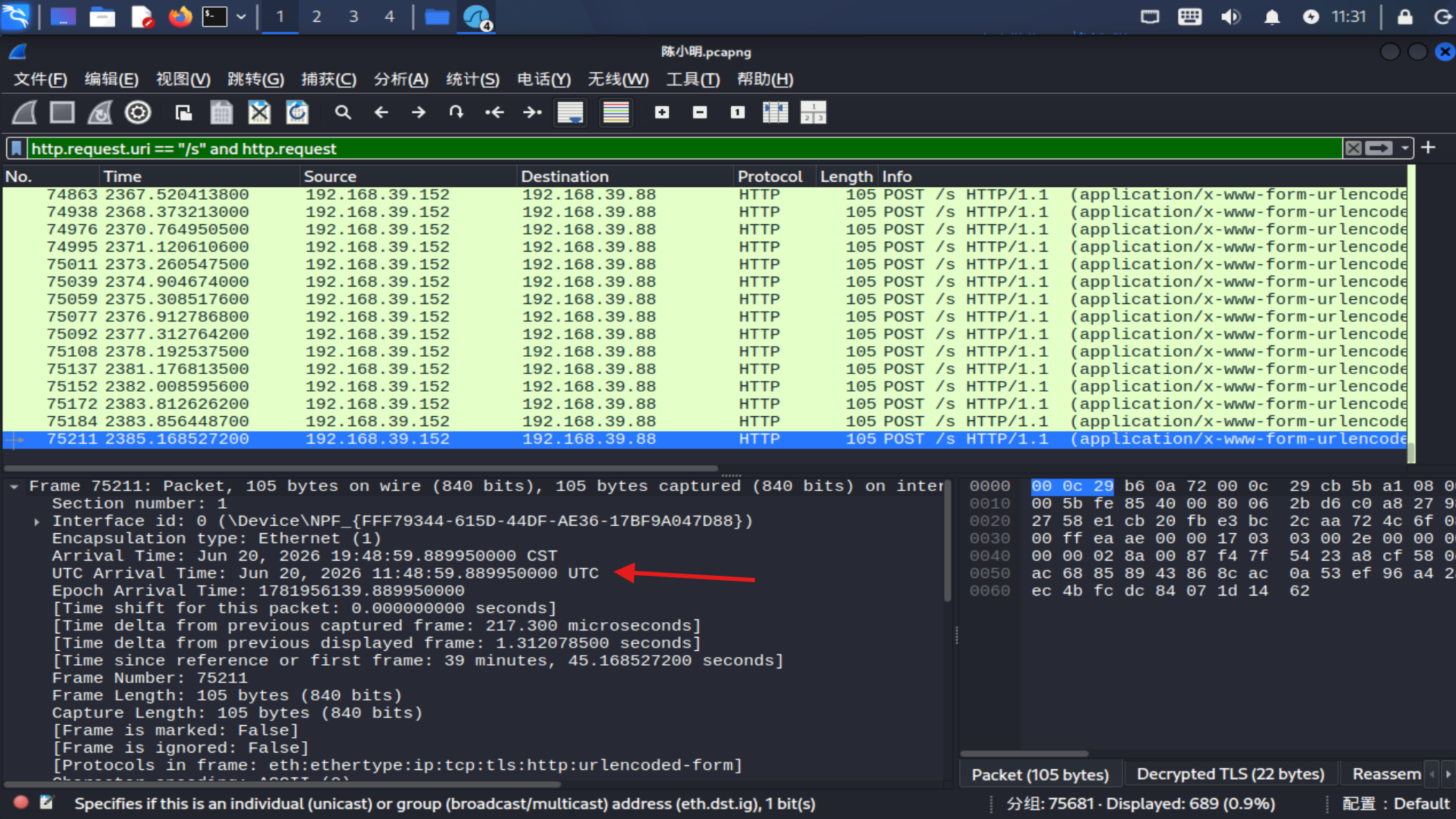Close the capture file icon
Screen dimensions: 1456x819
pyautogui.click(x=259, y=112)
